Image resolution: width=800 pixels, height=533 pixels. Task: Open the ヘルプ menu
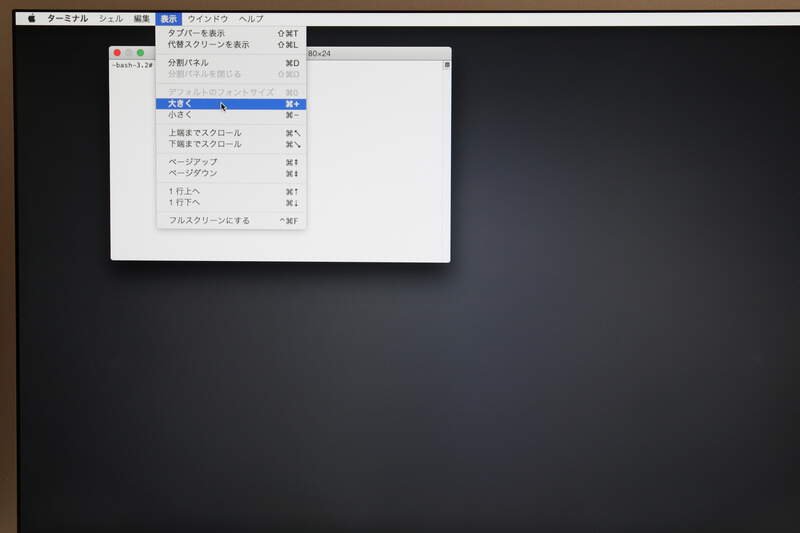tap(251, 18)
